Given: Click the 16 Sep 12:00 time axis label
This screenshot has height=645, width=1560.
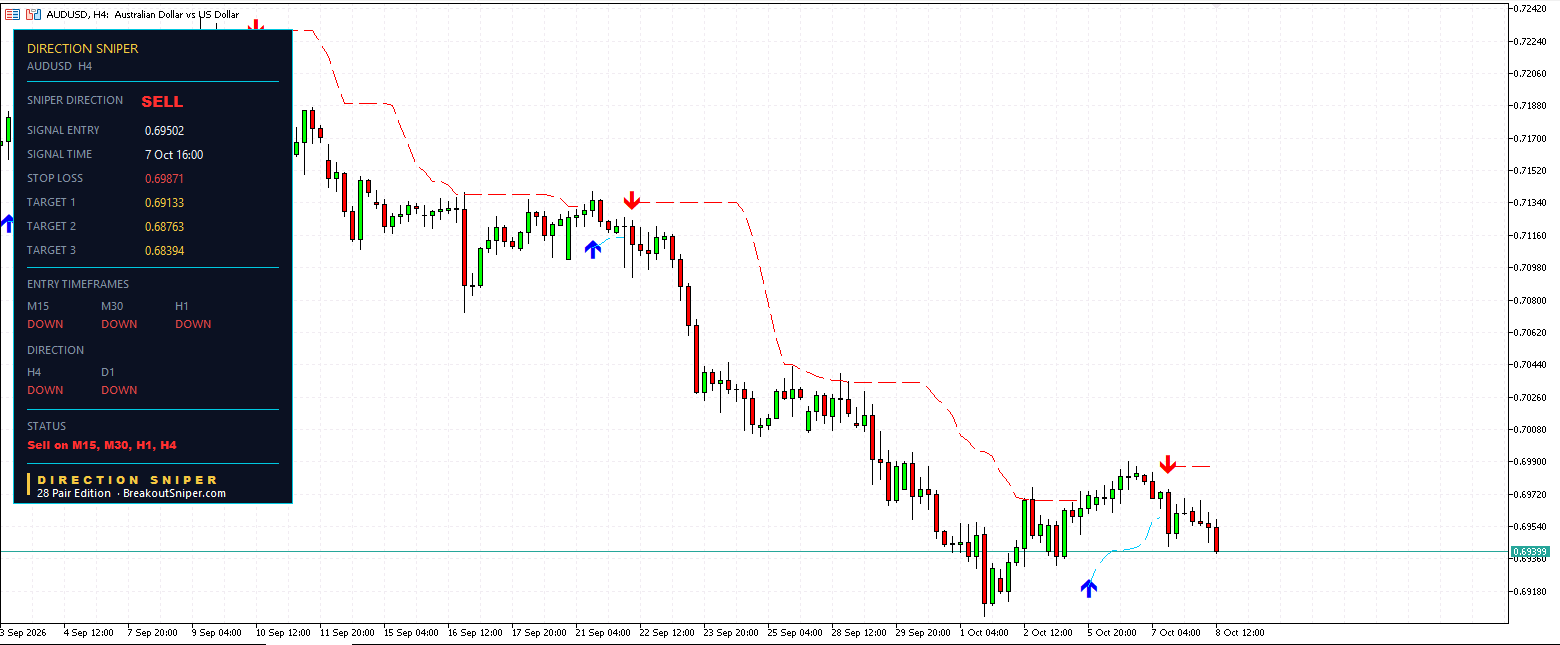Looking at the screenshot, I should [x=475, y=633].
